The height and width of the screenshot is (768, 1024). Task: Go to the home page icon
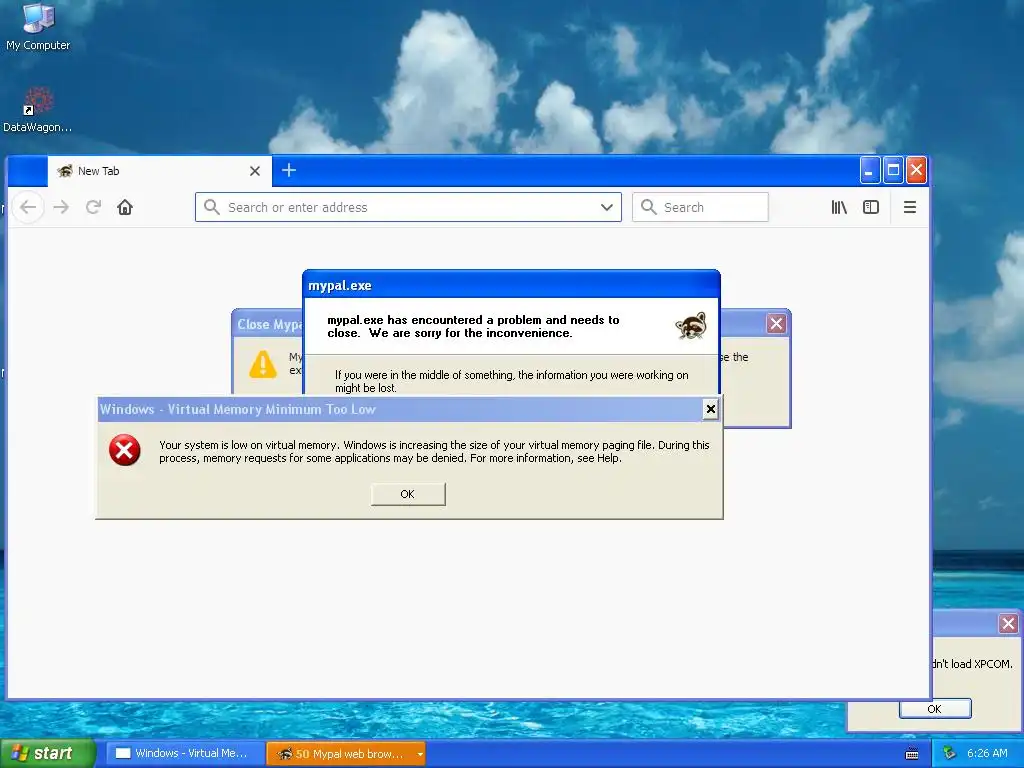[x=125, y=208]
